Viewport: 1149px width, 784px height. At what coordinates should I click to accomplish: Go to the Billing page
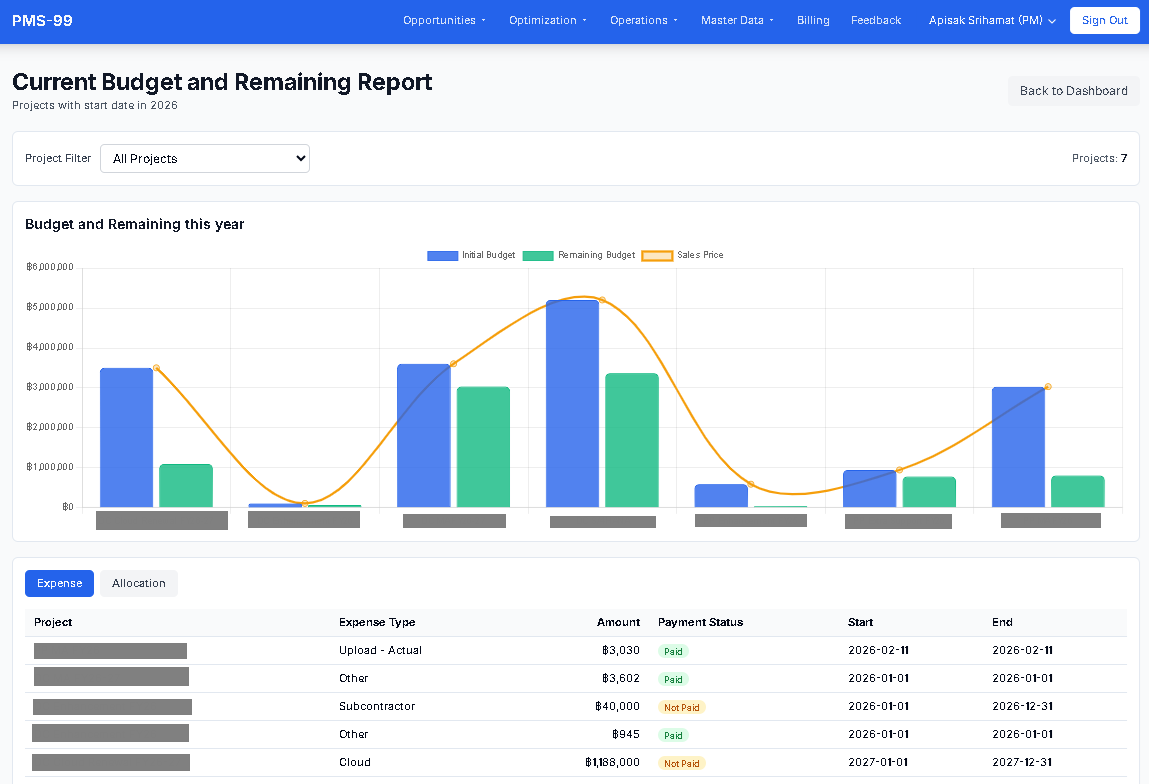click(813, 20)
